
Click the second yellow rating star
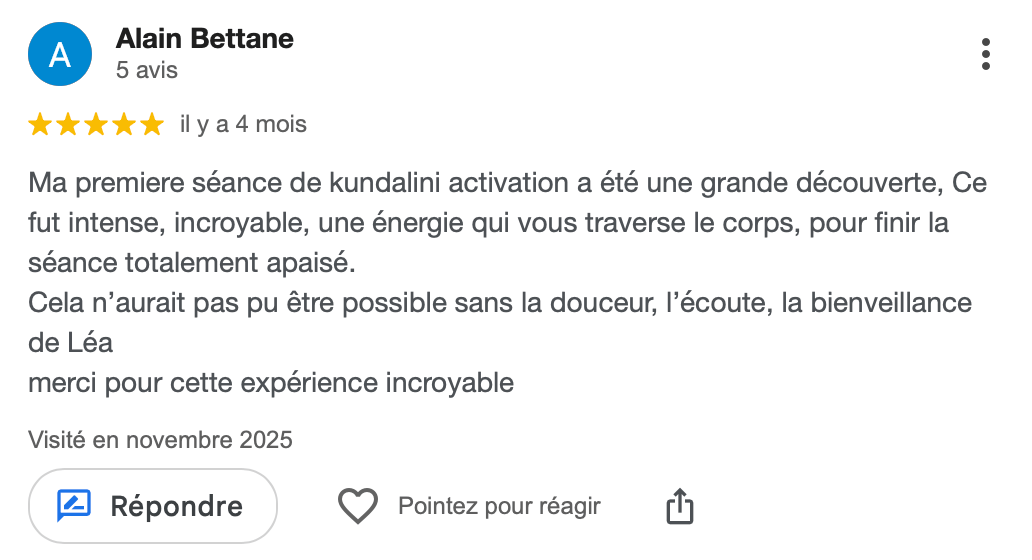click(68, 125)
